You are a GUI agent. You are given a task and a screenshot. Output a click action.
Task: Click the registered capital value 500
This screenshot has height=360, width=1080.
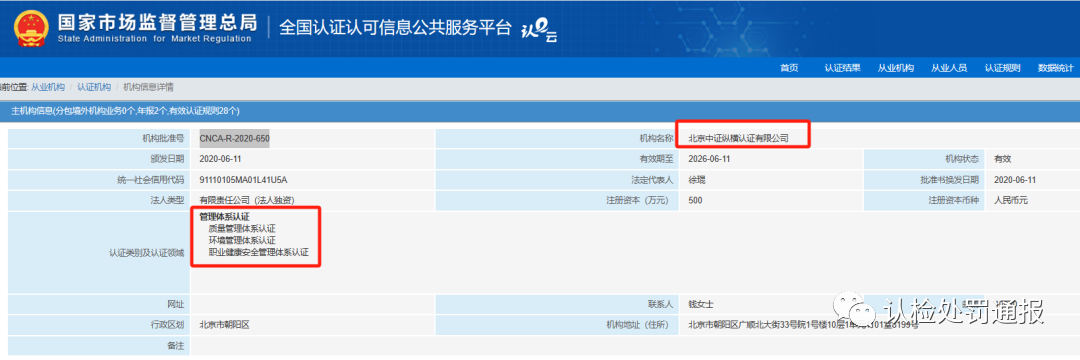click(695, 200)
